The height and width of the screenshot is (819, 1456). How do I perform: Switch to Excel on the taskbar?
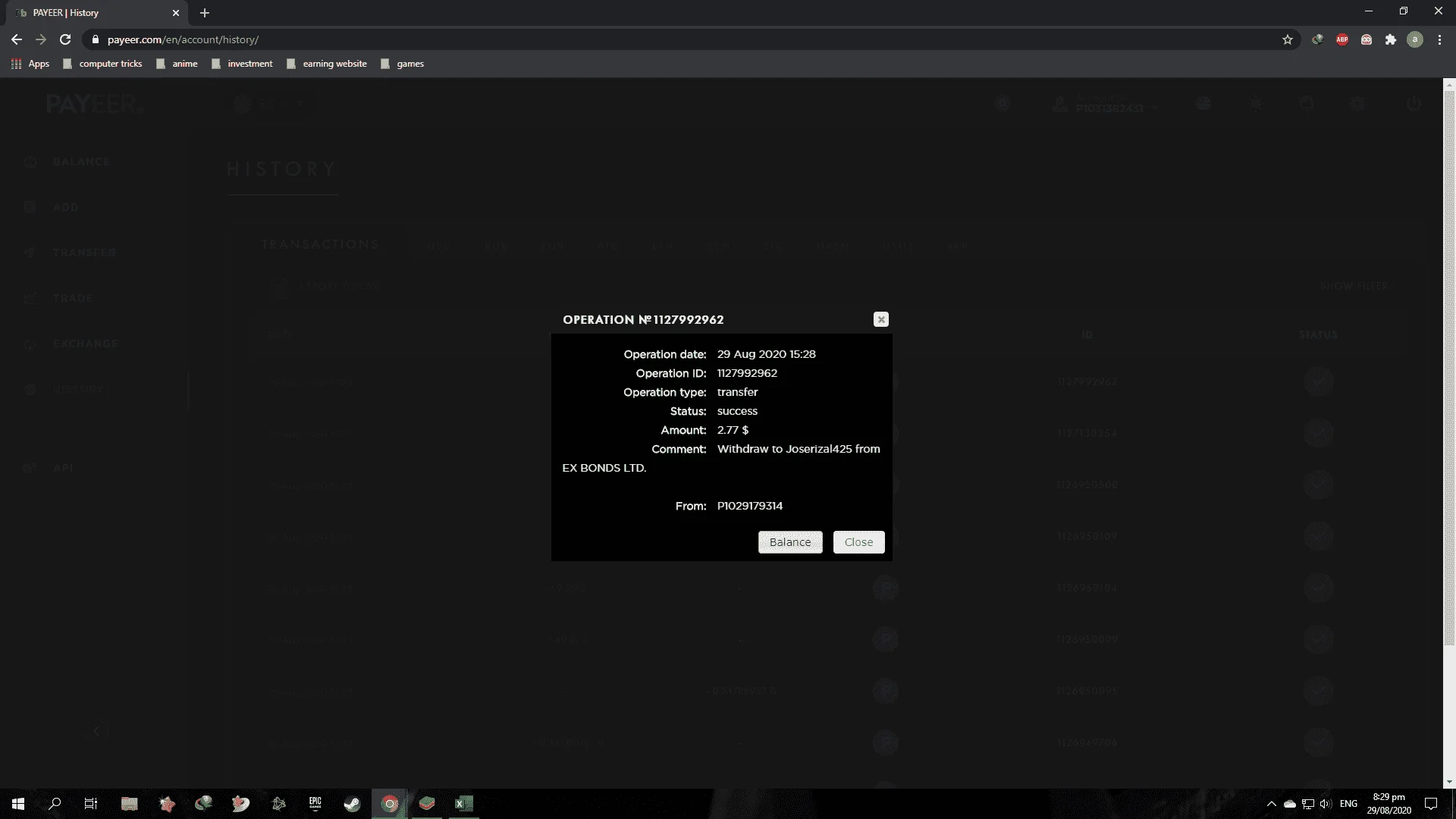463,804
